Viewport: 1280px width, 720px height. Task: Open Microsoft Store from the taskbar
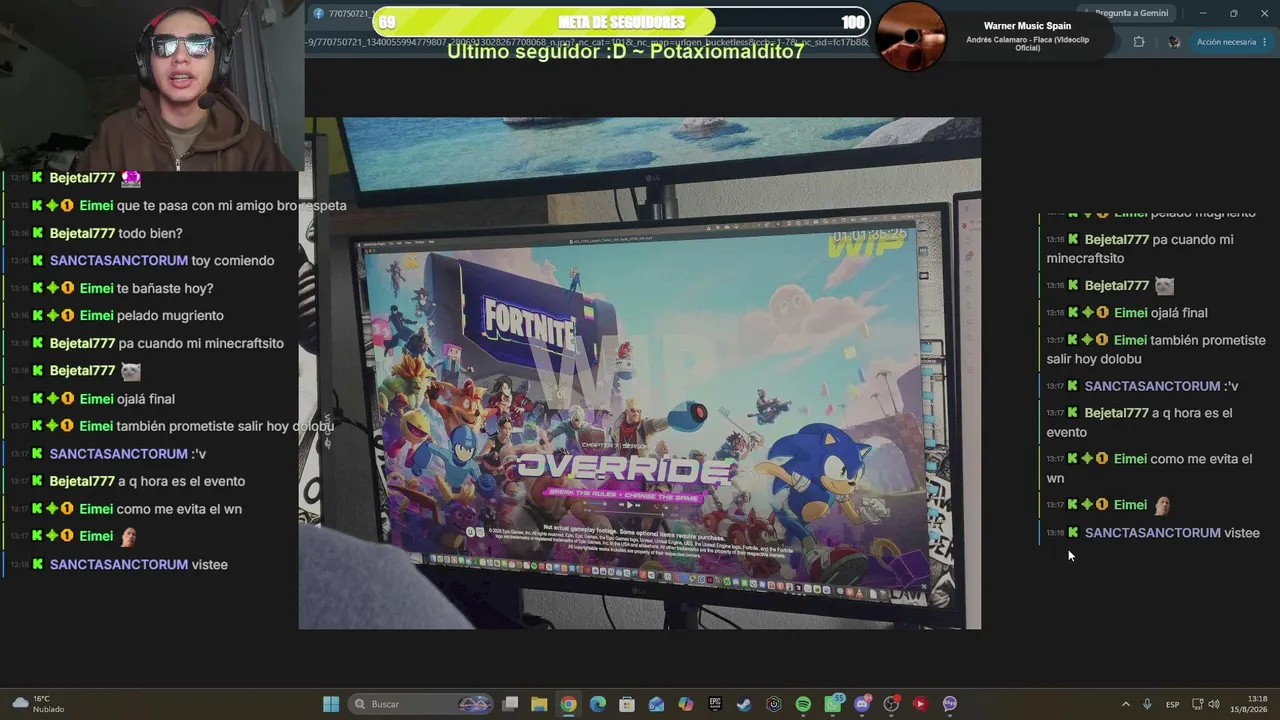(x=627, y=704)
